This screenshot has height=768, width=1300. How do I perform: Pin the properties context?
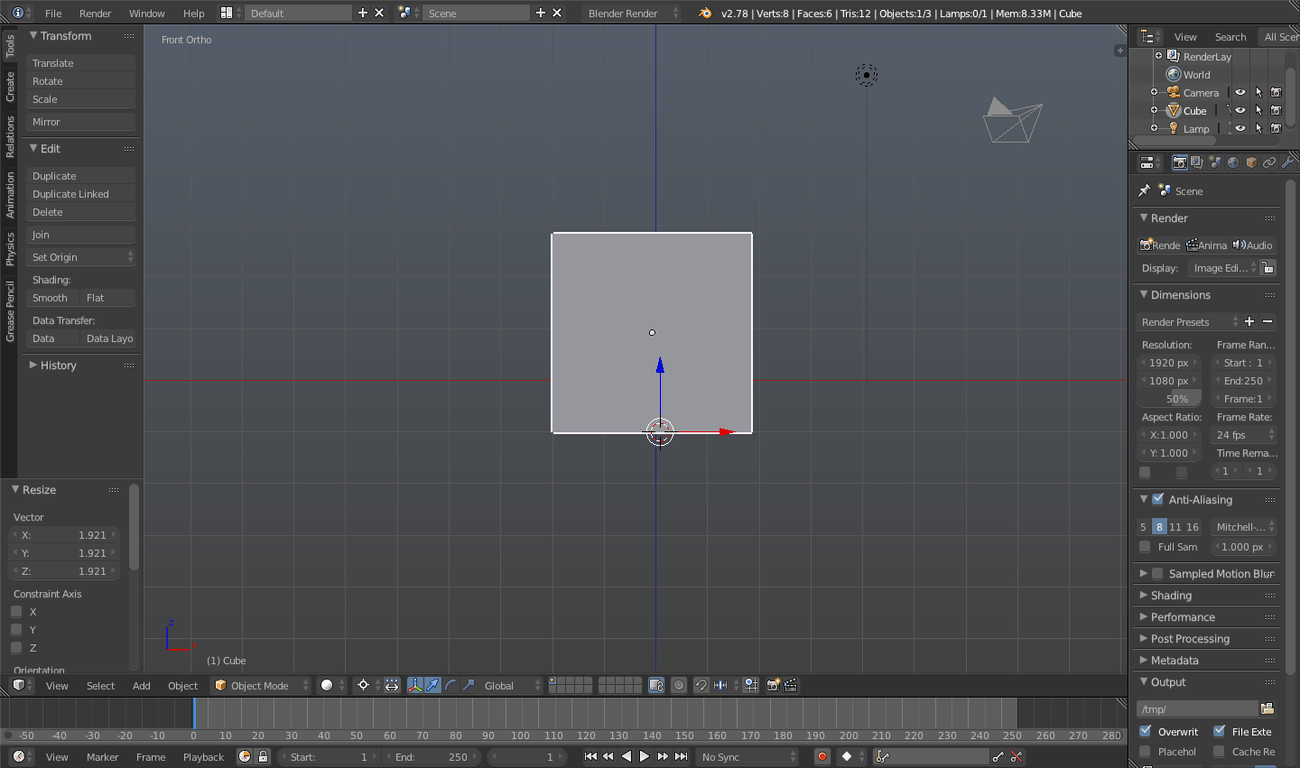pos(1145,190)
